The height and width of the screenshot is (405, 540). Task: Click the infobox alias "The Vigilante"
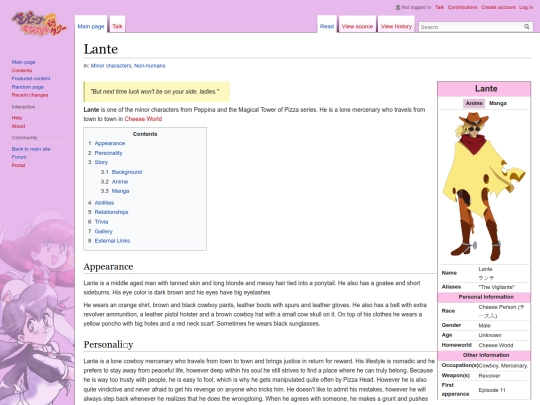[496, 287]
